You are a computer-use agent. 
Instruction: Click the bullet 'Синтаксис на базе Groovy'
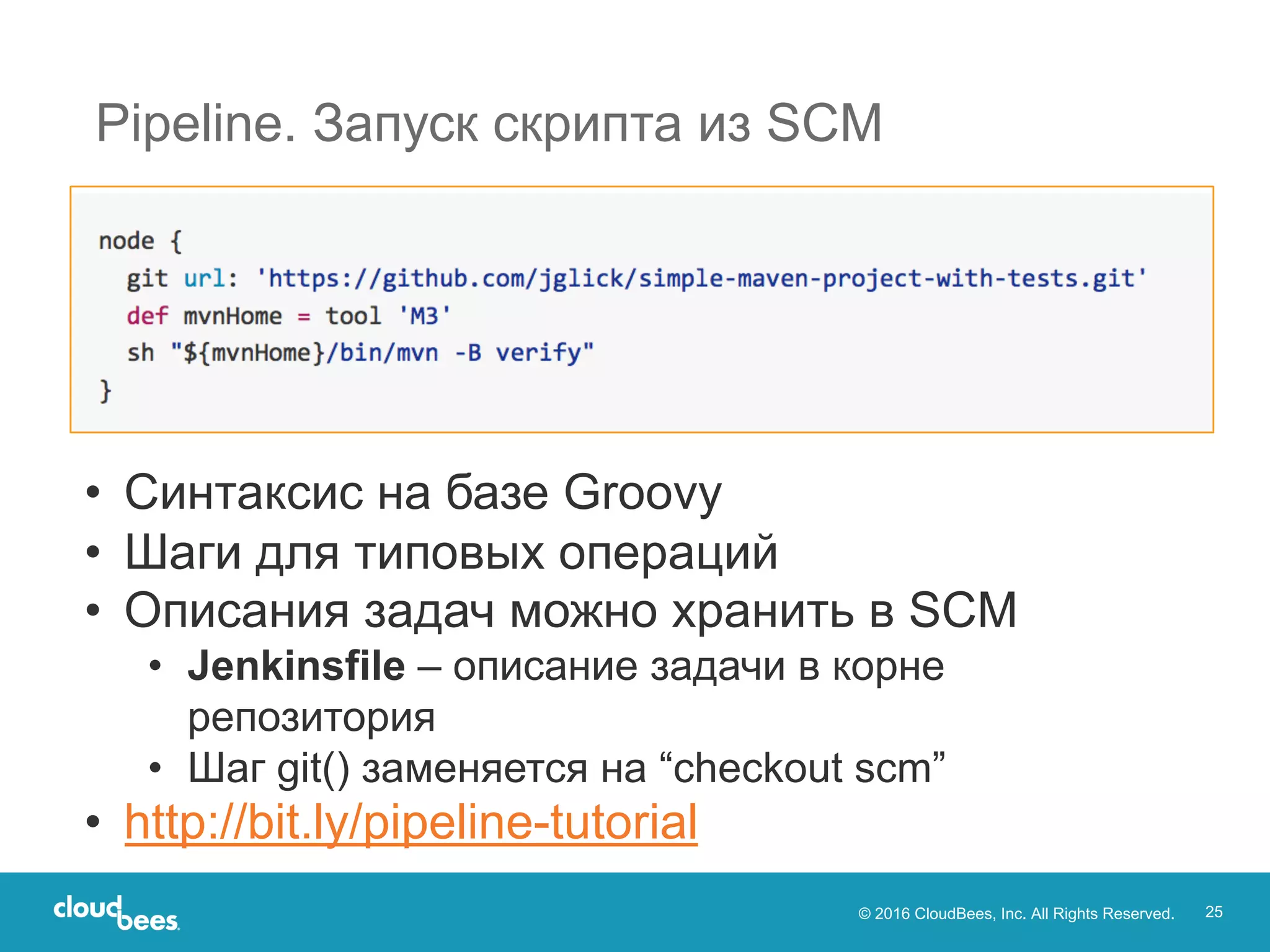tap(424, 493)
